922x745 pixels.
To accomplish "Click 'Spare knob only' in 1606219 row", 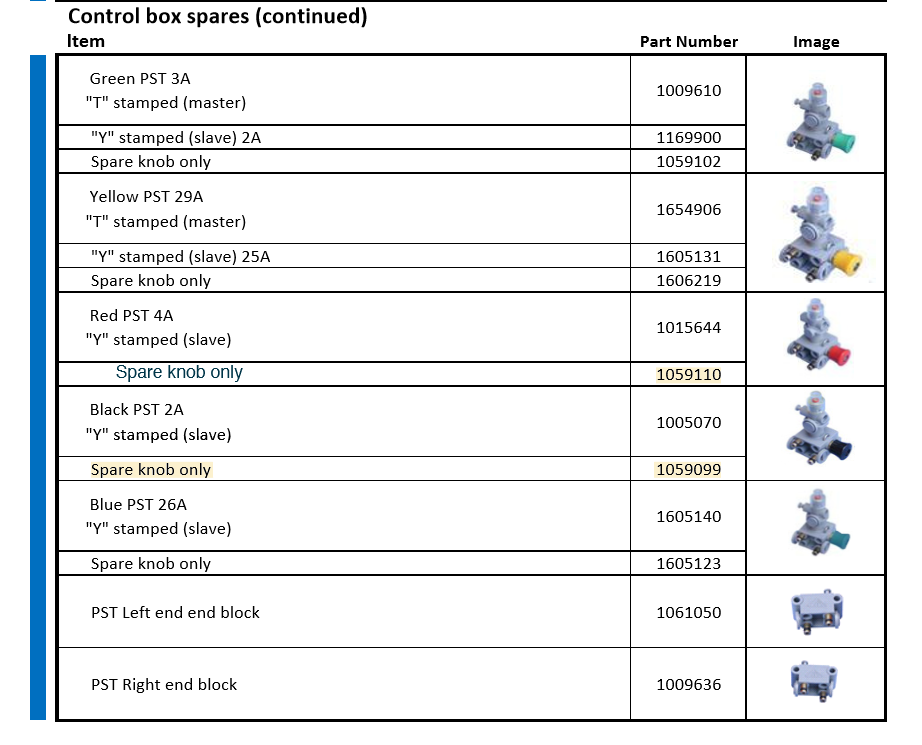I will point(151,281).
